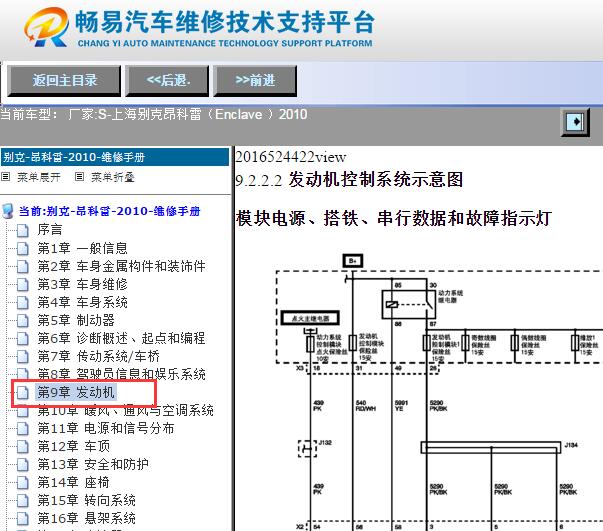Open 第11章 电源和信号分布
This screenshot has height=531, width=603.
[x=106, y=428]
